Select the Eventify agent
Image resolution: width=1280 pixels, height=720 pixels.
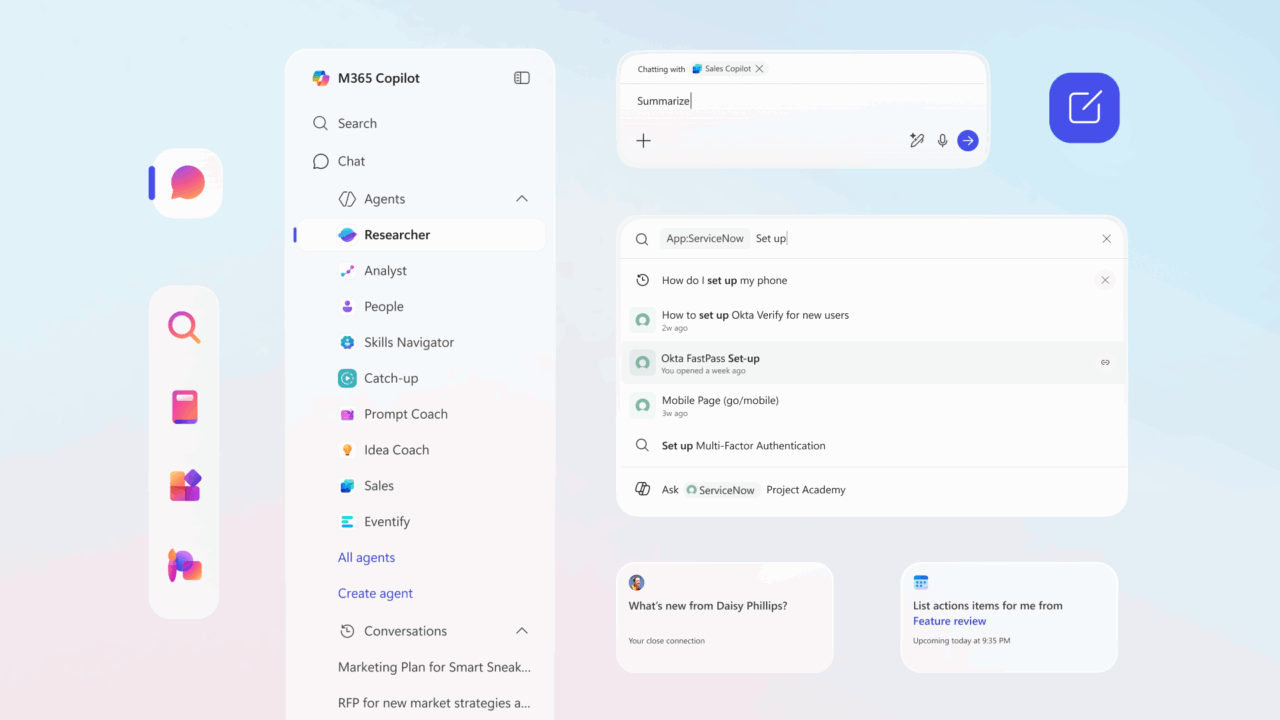pyautogui.click(x=387, y=521)
